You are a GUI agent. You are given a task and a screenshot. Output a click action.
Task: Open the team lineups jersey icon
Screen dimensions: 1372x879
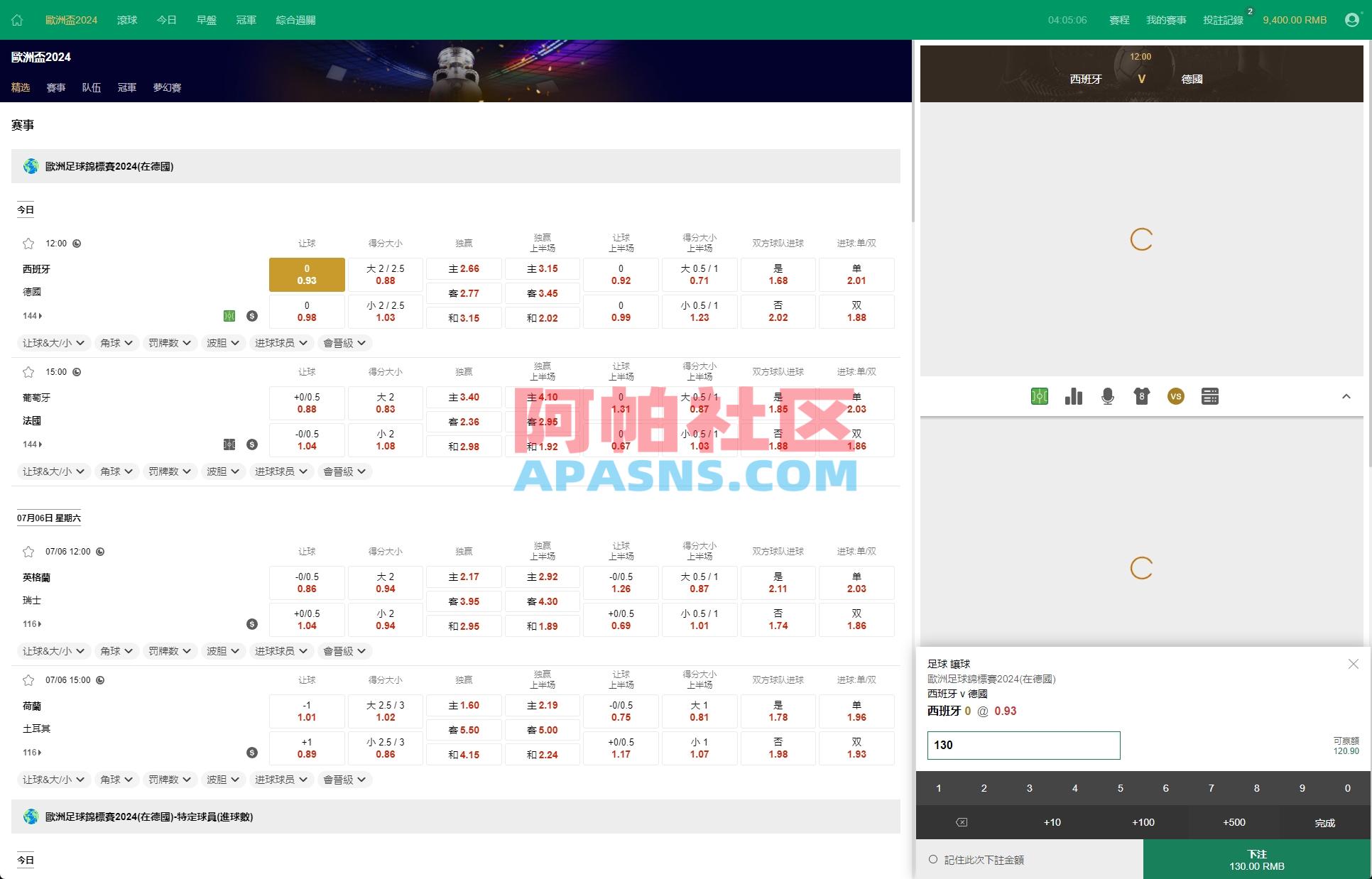[x=1141, y=396]
